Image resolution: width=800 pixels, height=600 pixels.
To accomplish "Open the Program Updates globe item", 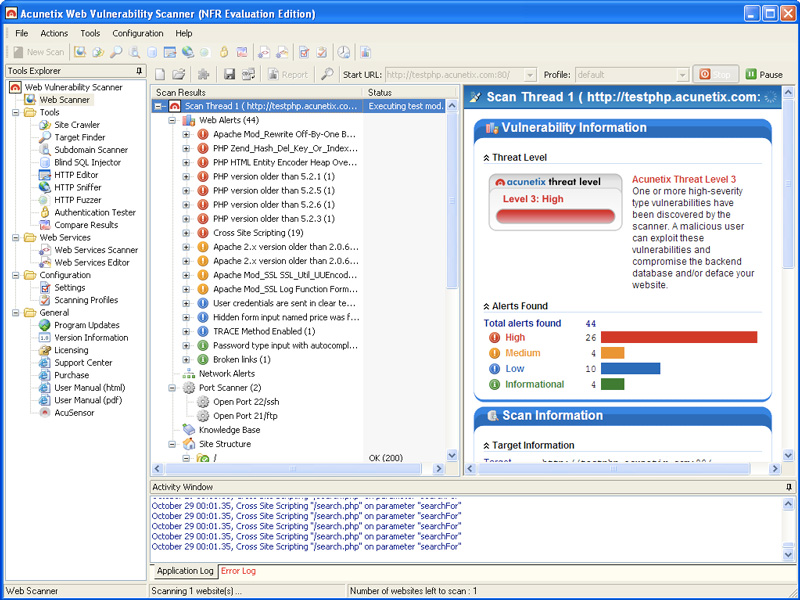I will 86,325.
